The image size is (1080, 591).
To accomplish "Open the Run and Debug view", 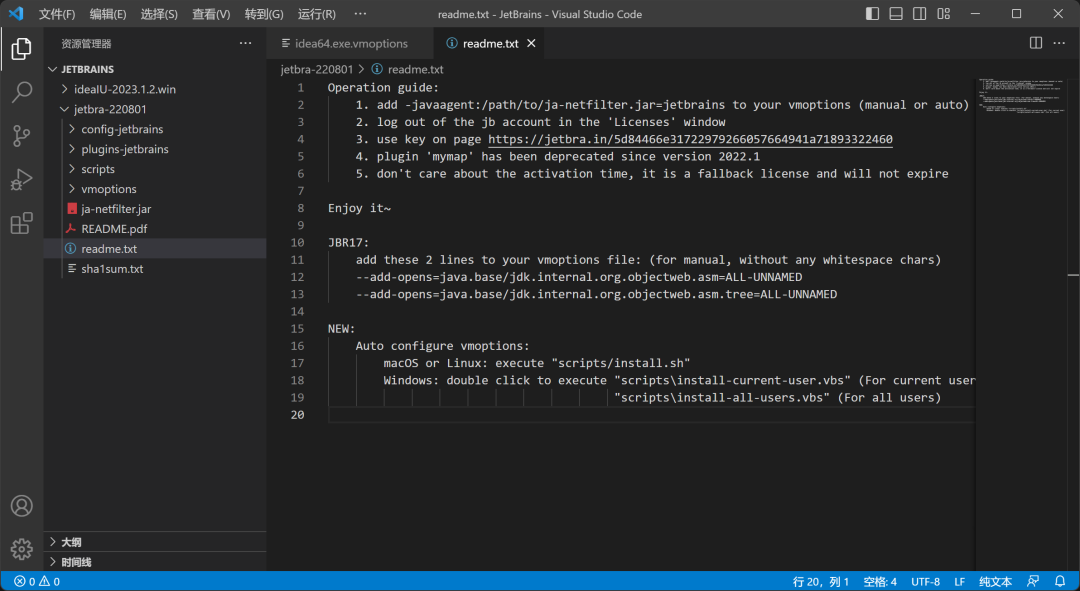I will [21, 180].
